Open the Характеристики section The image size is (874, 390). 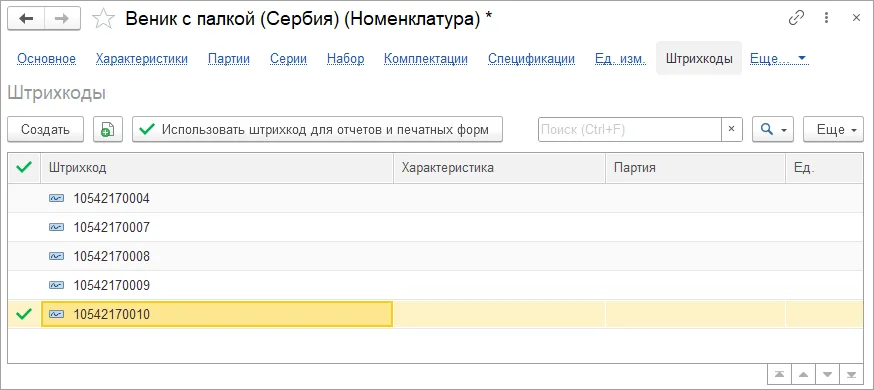coord(142,58)
